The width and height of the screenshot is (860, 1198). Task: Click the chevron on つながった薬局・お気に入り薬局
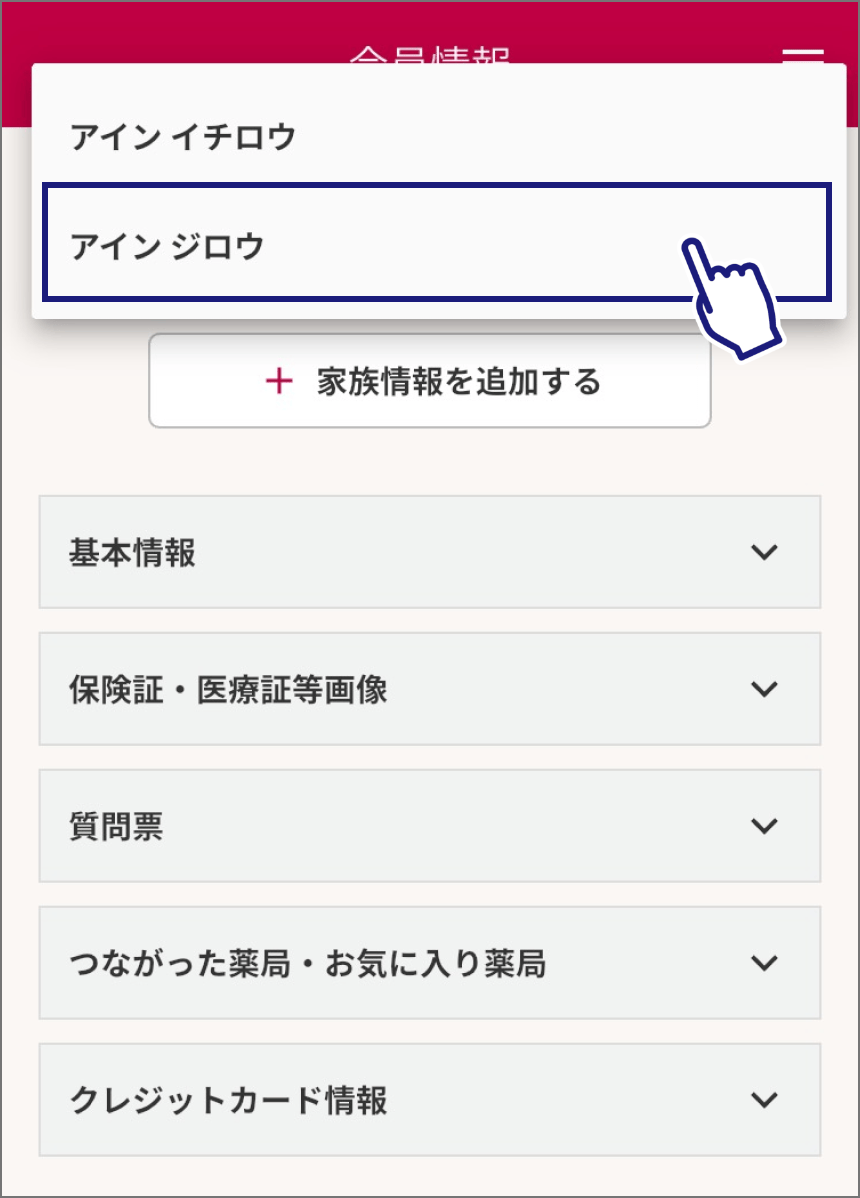[764, 963]
